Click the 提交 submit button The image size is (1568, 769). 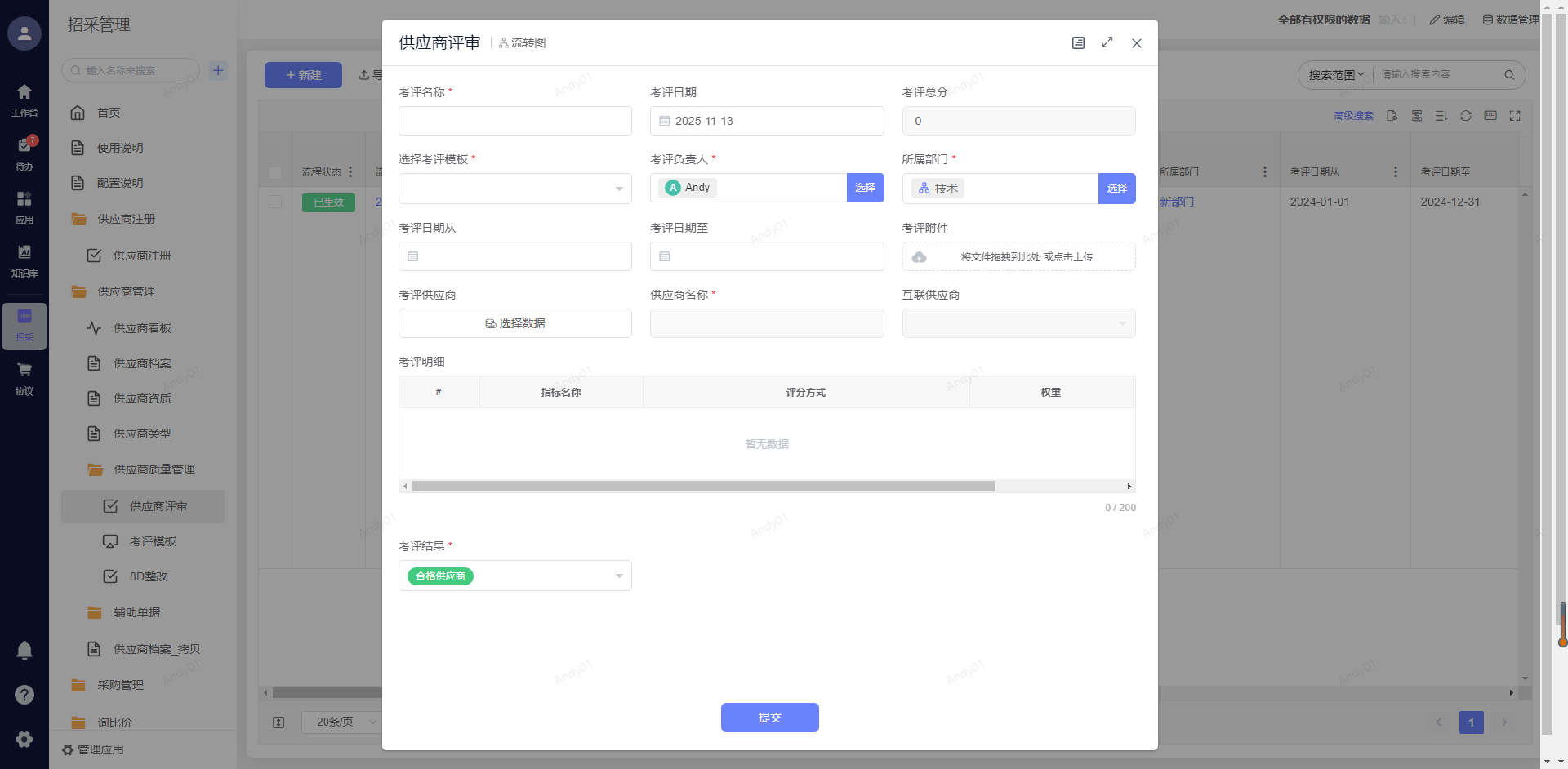(769, 718)
